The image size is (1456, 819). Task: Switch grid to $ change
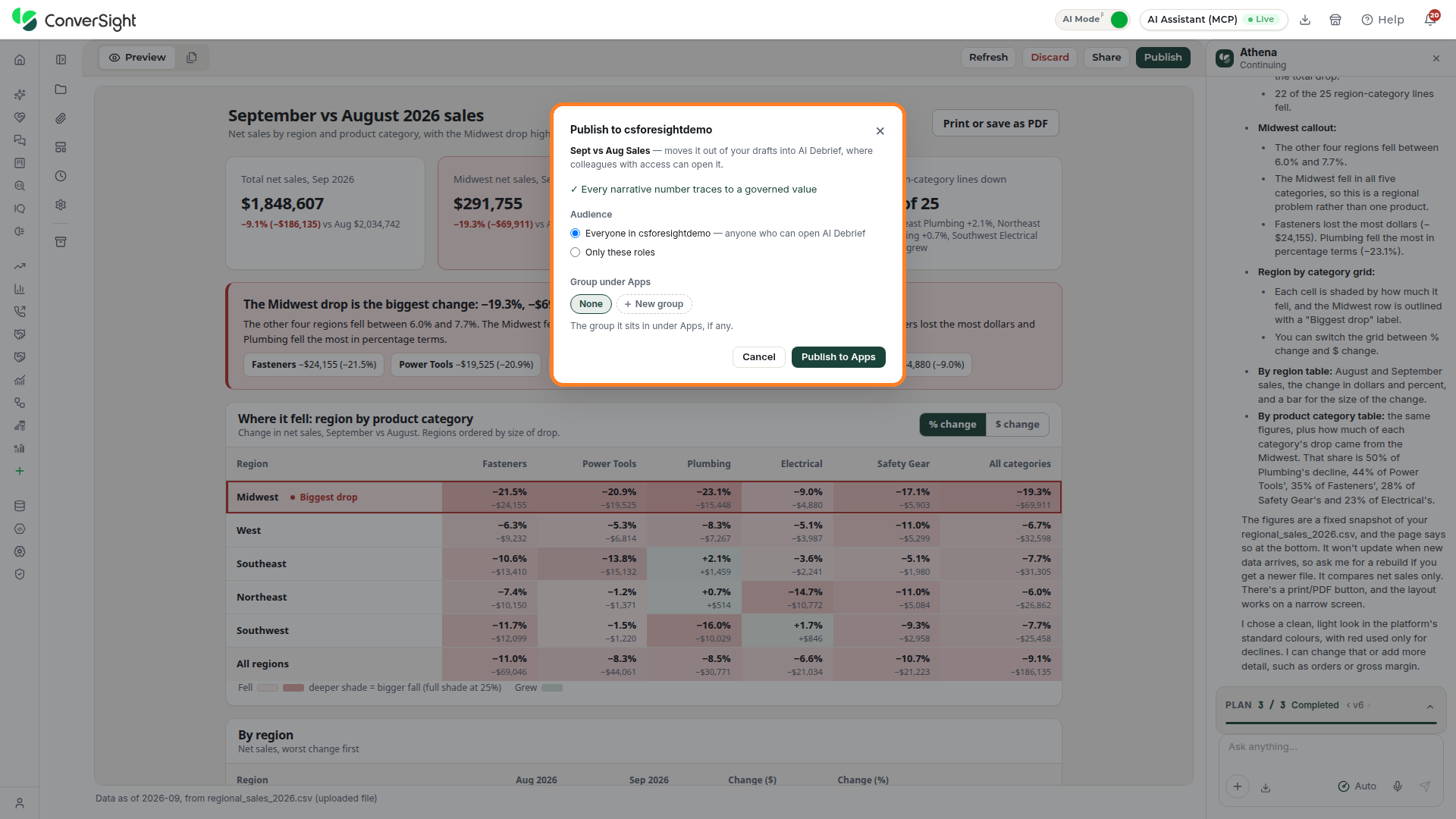[x=1017, y=425]
